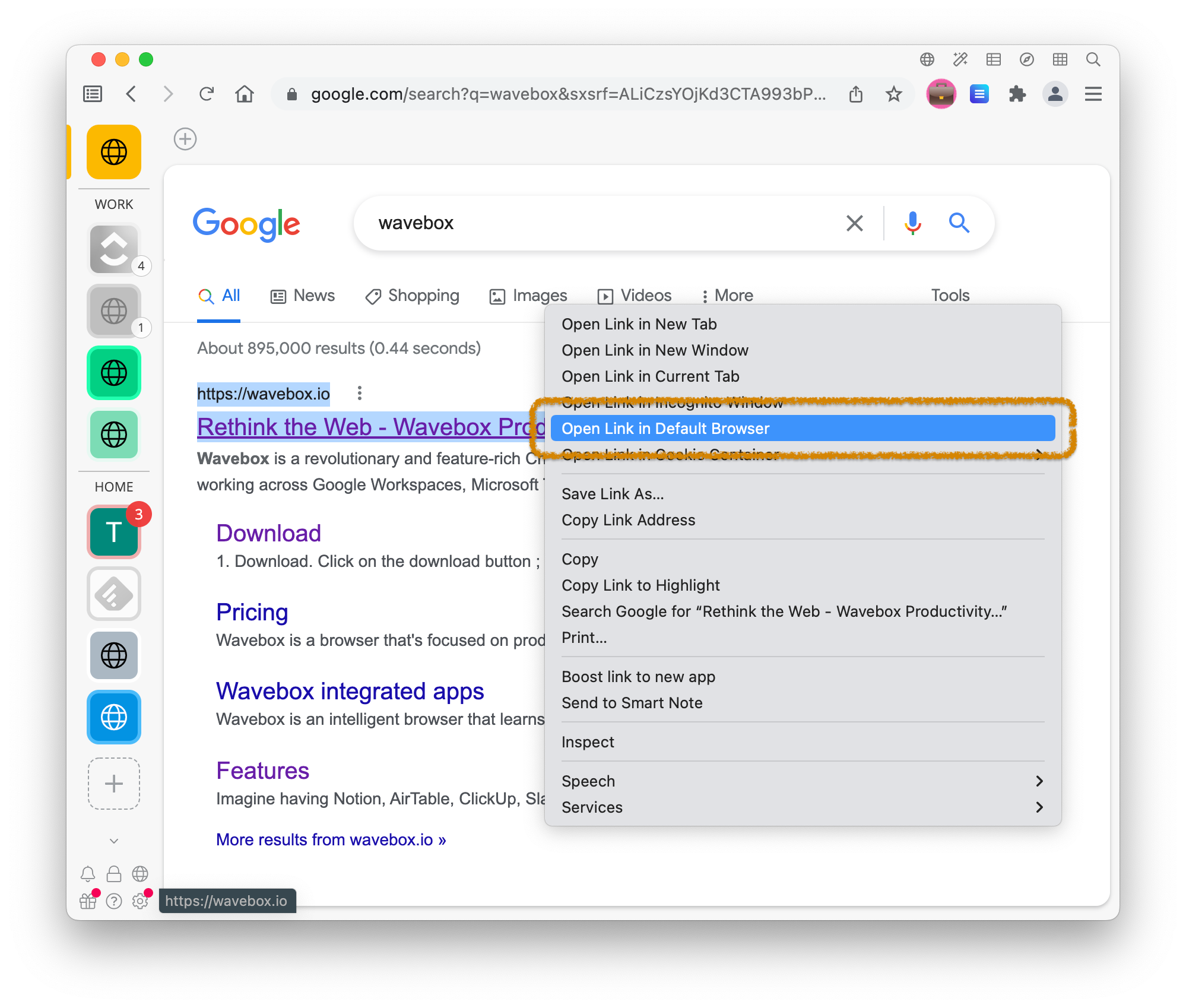Add a new app with dashed plus
Image resolution: width=1186 pixels, height=1008 pixels.
tap(114, 784)
